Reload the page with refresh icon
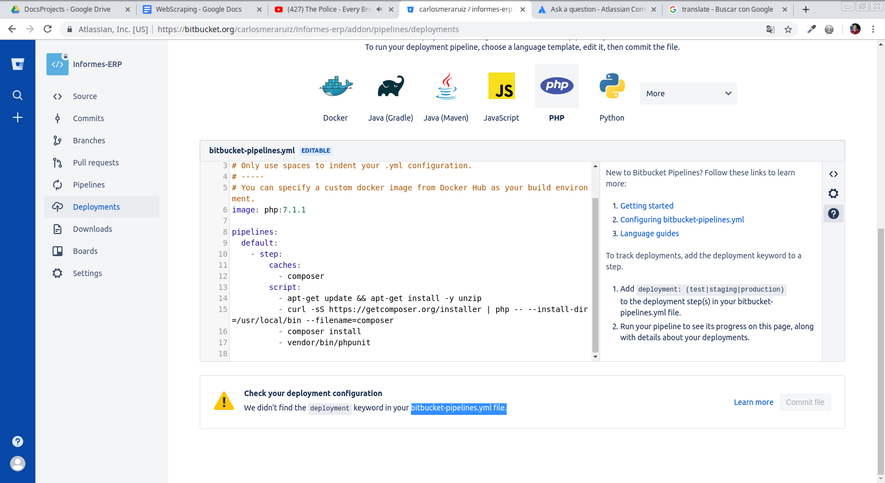 click(47, 29)
